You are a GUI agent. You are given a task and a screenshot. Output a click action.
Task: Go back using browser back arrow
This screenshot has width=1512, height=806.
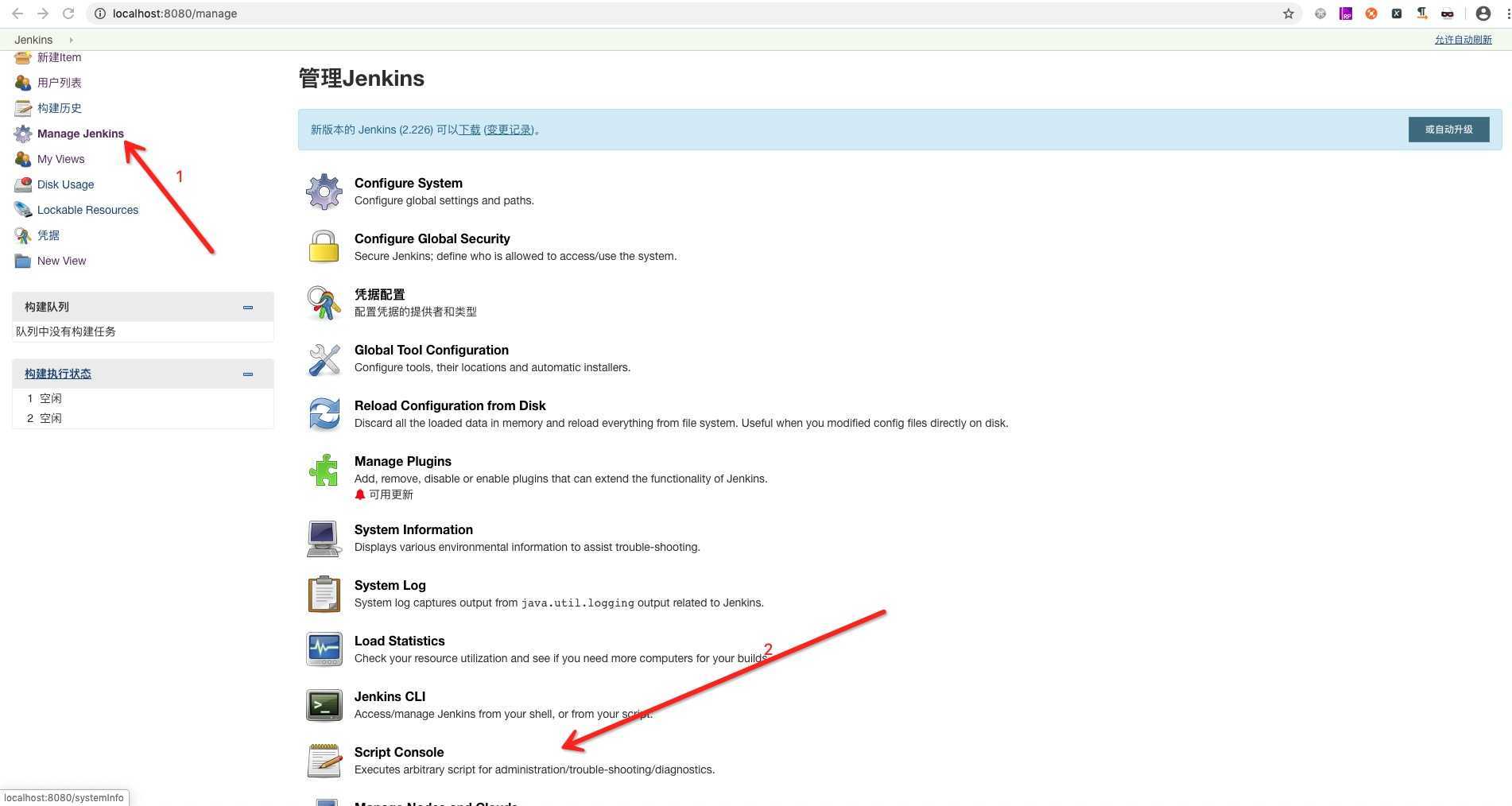pos(17,14)
